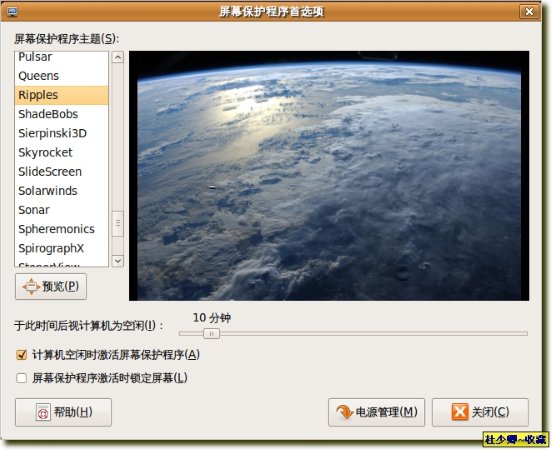Click the orange X icon on the close button
This screenshot has height=450, width=552.
click(x=459, y=412)
